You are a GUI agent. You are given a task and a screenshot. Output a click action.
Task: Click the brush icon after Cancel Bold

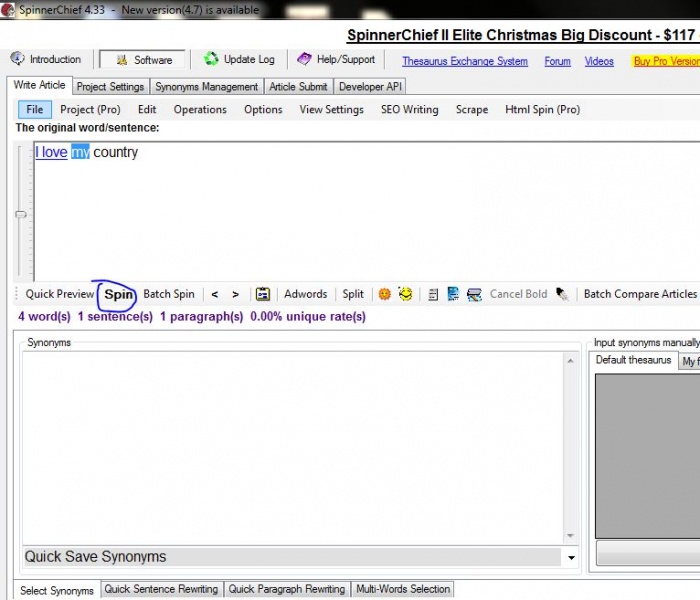click(x=562, y=294)
